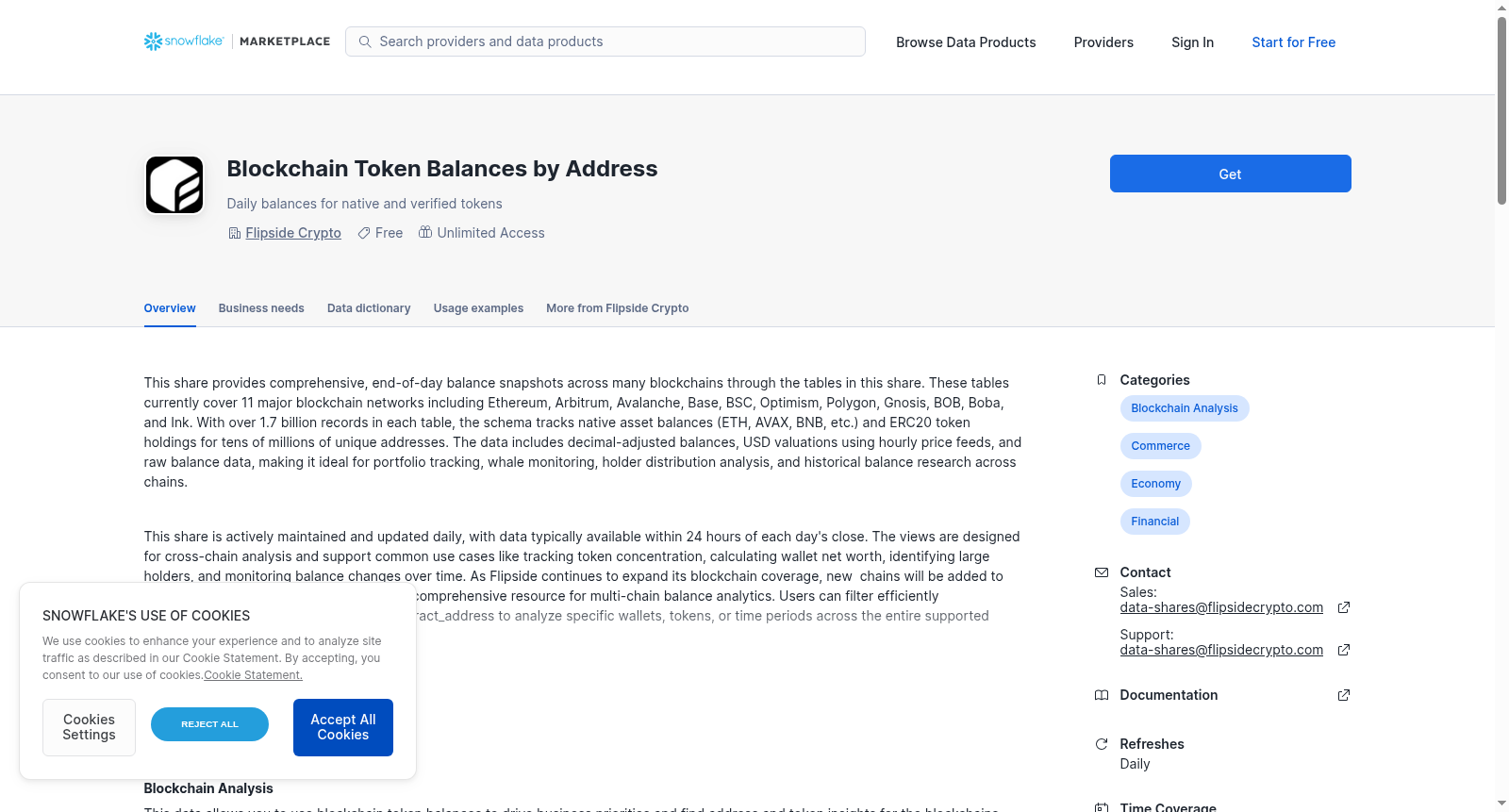Click the refresh icon next to Refreshes
This screenshot has width=1509, height=812.
click(x=1102, y=744)
